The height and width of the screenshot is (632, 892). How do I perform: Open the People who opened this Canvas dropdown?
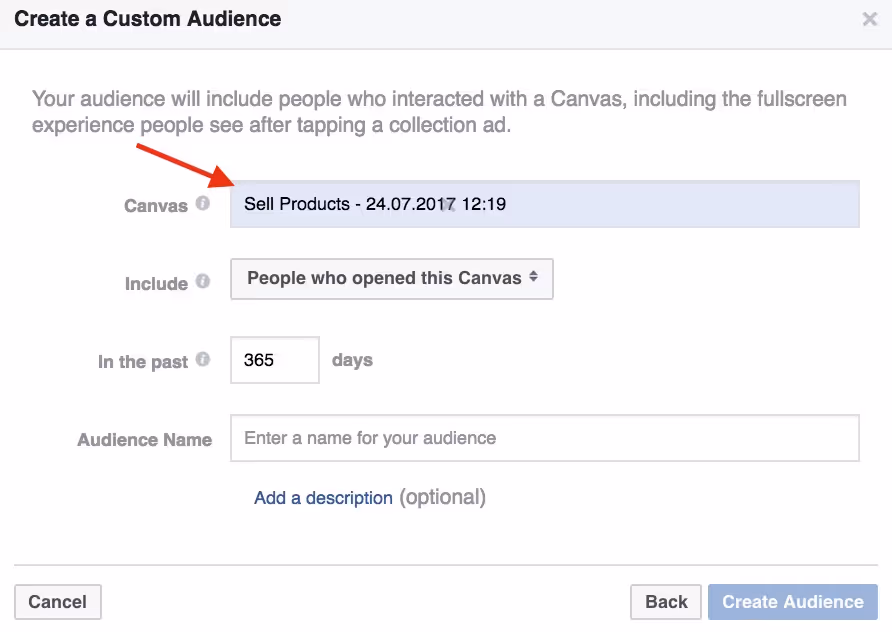[391, 279]
